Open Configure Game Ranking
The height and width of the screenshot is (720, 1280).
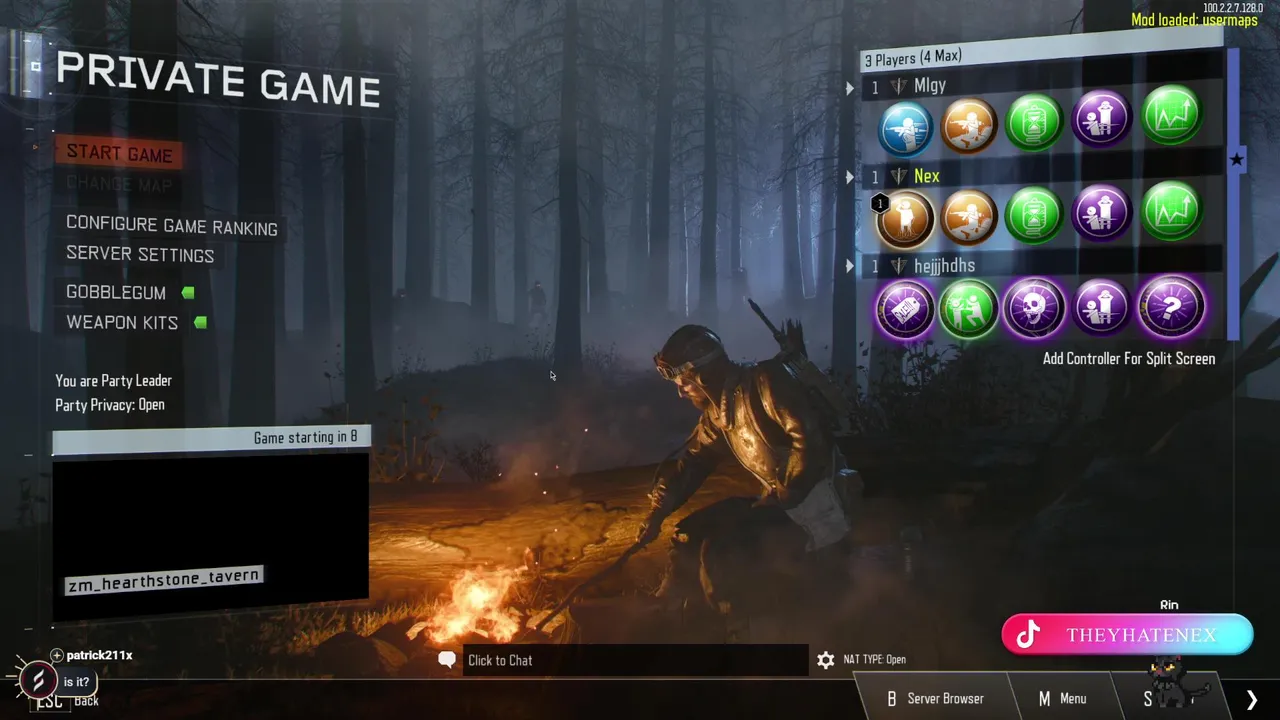172,226
